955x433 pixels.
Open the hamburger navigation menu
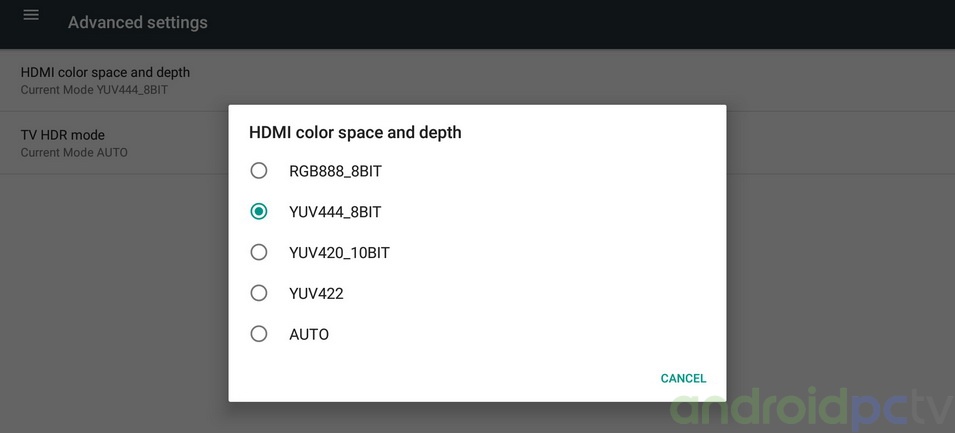pyautogui.click(x=31, y=16)
